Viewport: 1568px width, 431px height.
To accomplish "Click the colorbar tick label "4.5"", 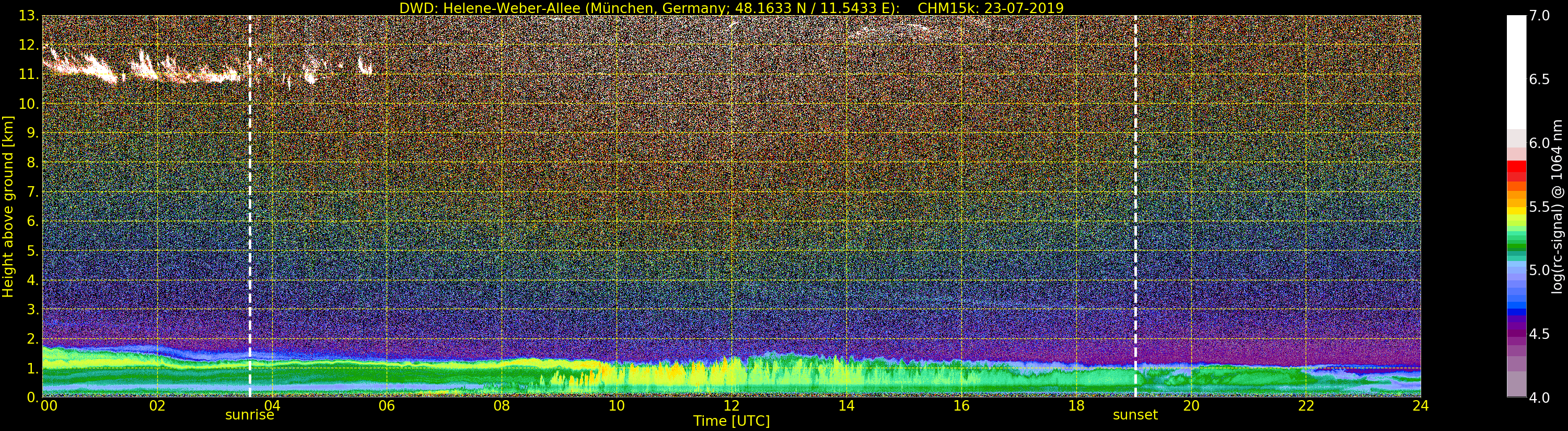I will (1539, 334).
